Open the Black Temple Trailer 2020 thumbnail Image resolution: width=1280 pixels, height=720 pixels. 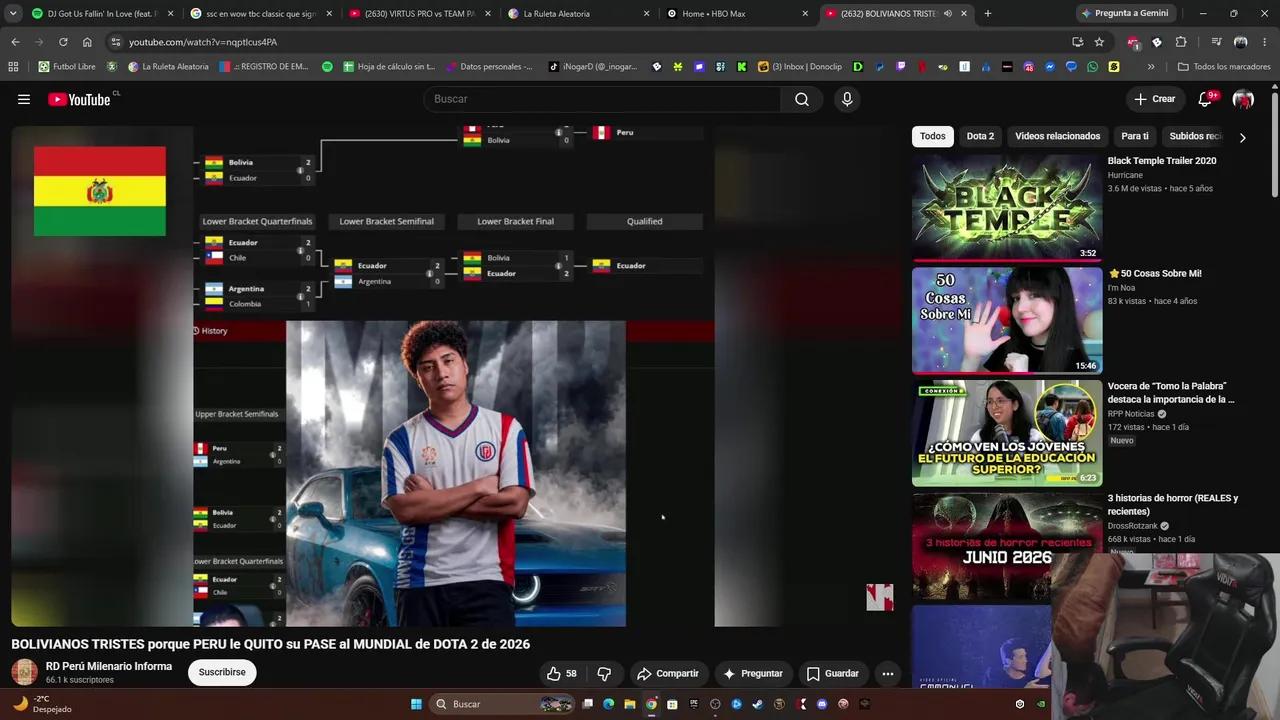click(1007, 207)
